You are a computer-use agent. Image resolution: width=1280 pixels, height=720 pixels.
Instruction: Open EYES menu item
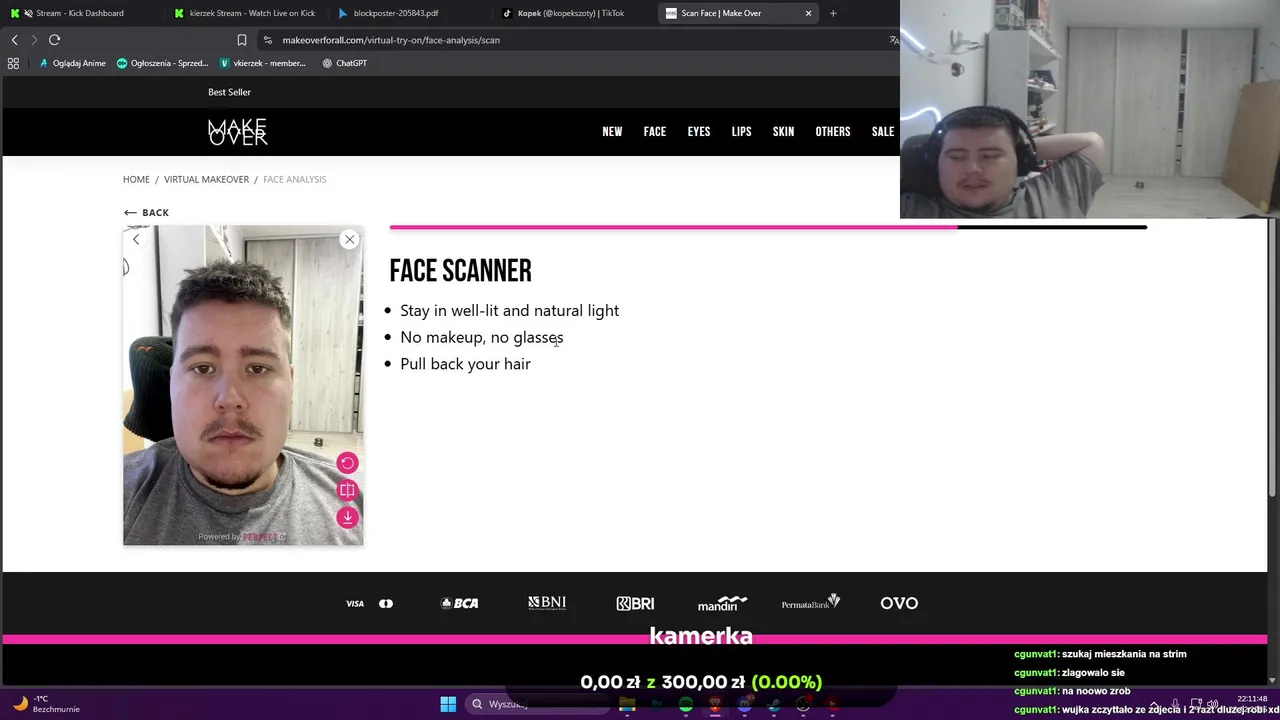(699, 132)
